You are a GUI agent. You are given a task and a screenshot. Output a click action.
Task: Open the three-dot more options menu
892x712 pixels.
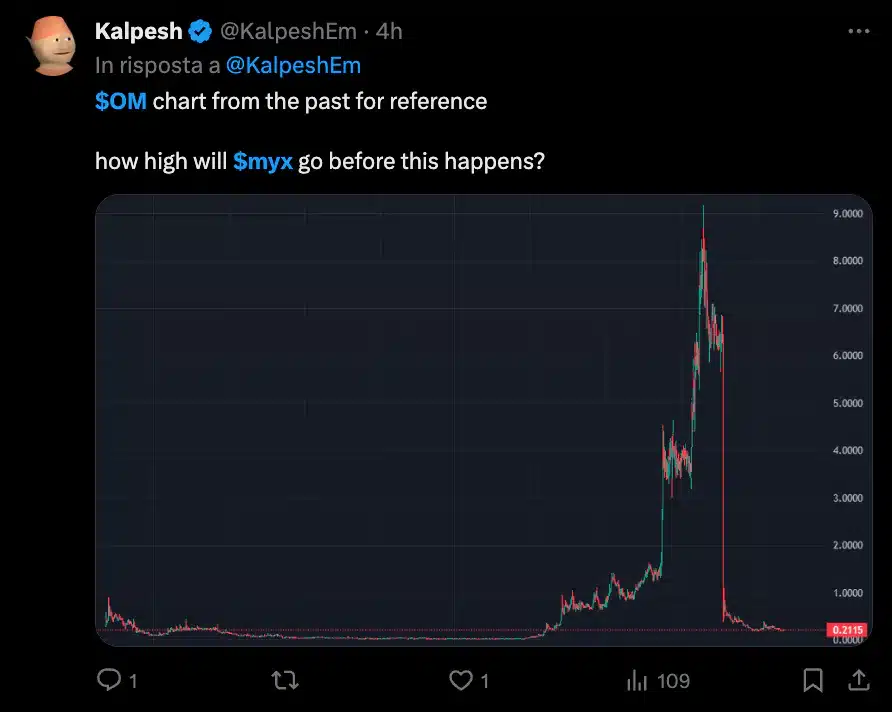tap(858, 31)
